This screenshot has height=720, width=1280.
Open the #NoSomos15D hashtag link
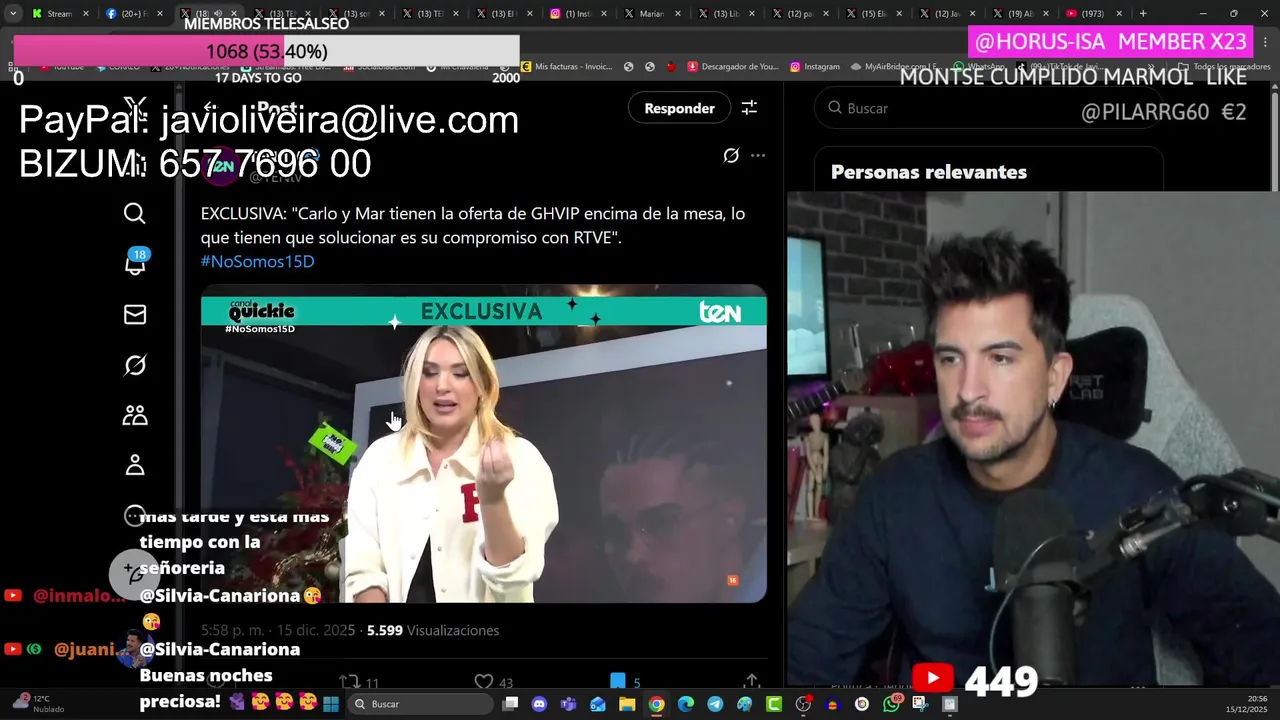[x=257, y=261]
